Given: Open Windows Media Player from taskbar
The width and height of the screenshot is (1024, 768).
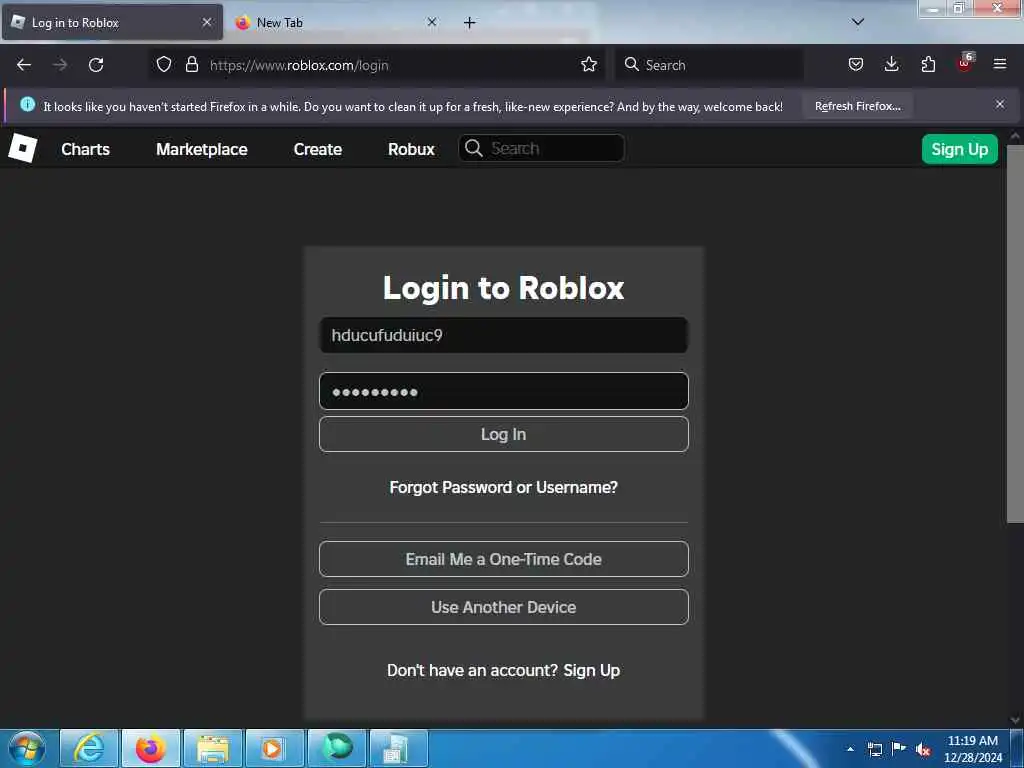Looking at the screenshot, I should pyautogui.click(x=275, y=748).
